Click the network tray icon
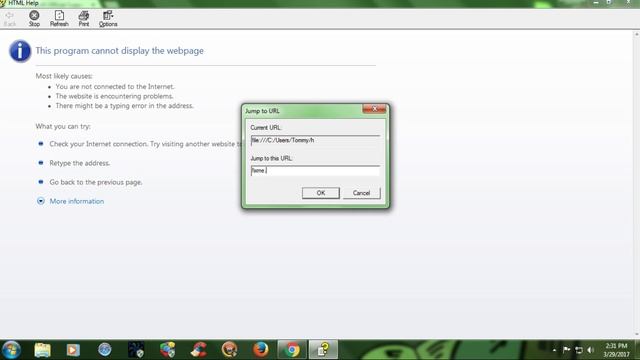 tap(579, 350)
